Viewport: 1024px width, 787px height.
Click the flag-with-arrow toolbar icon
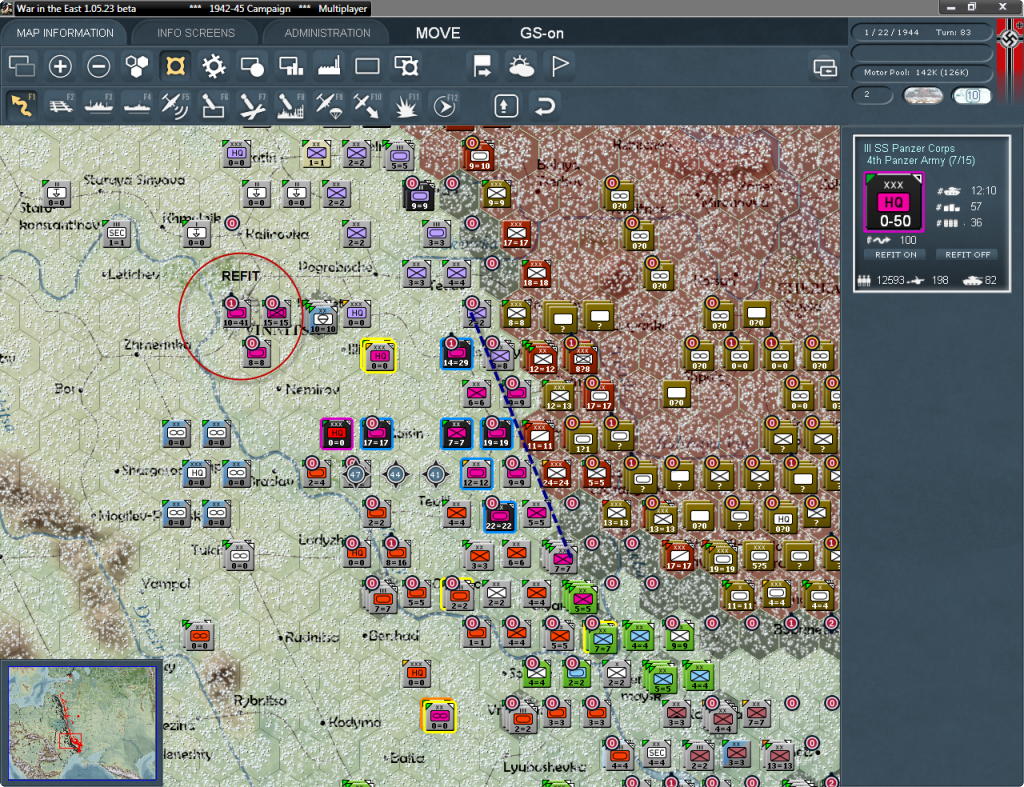tap(482, 66)
